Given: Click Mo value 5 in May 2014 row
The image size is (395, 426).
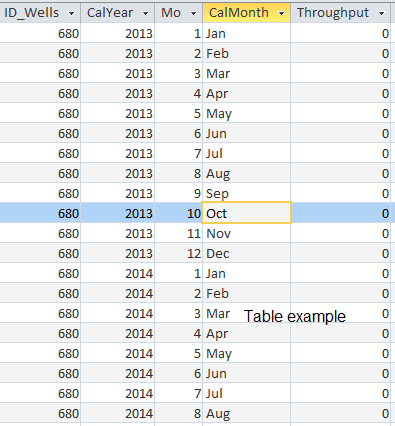Looking at the screenshot, I should [x=179, y=353].
